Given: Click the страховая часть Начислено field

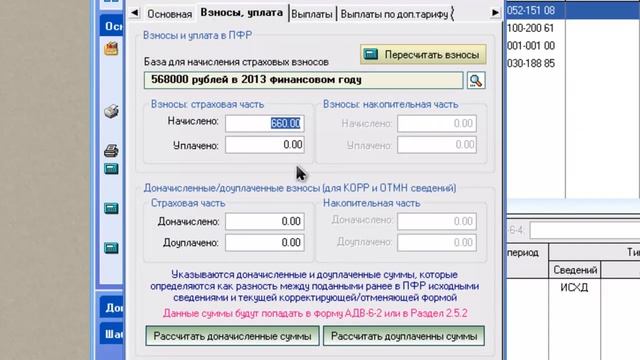Looking at the screenshot, I should 264,123.
